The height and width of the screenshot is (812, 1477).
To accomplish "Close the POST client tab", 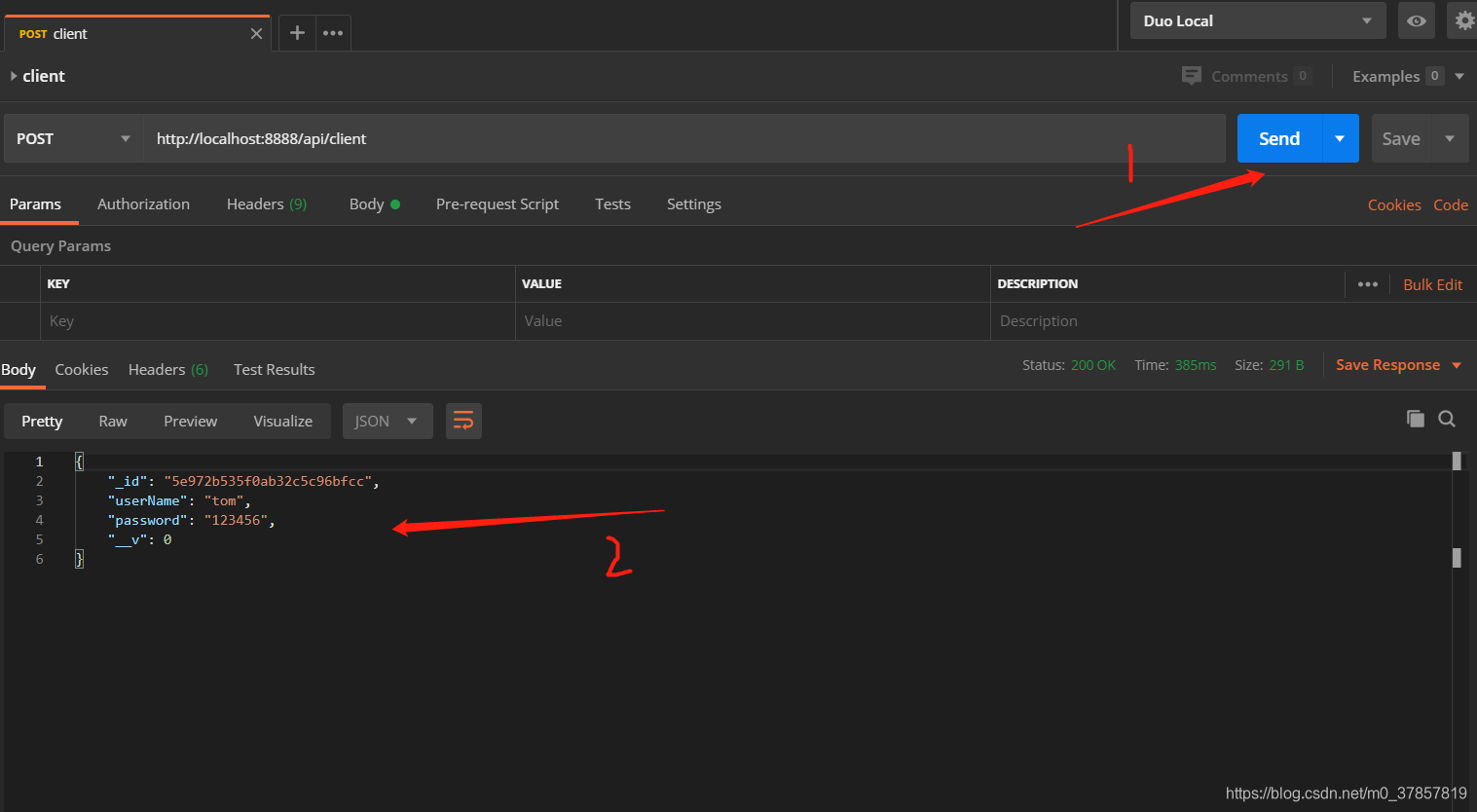I will 256,34.
